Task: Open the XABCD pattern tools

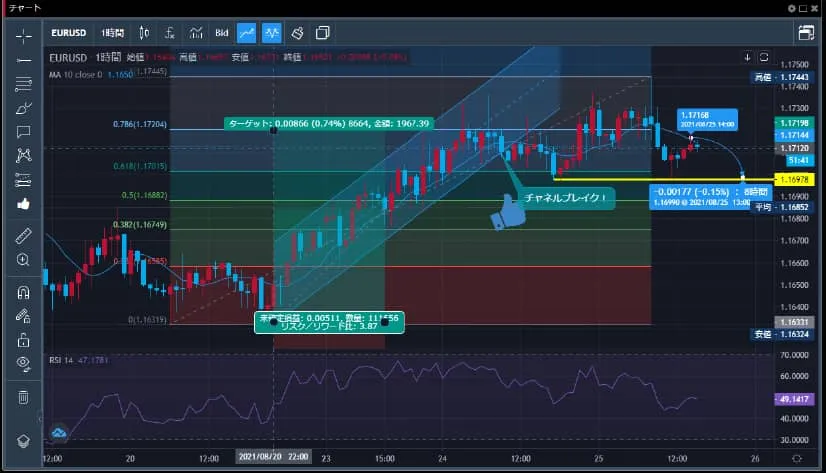Action: [x=23, y=155]
